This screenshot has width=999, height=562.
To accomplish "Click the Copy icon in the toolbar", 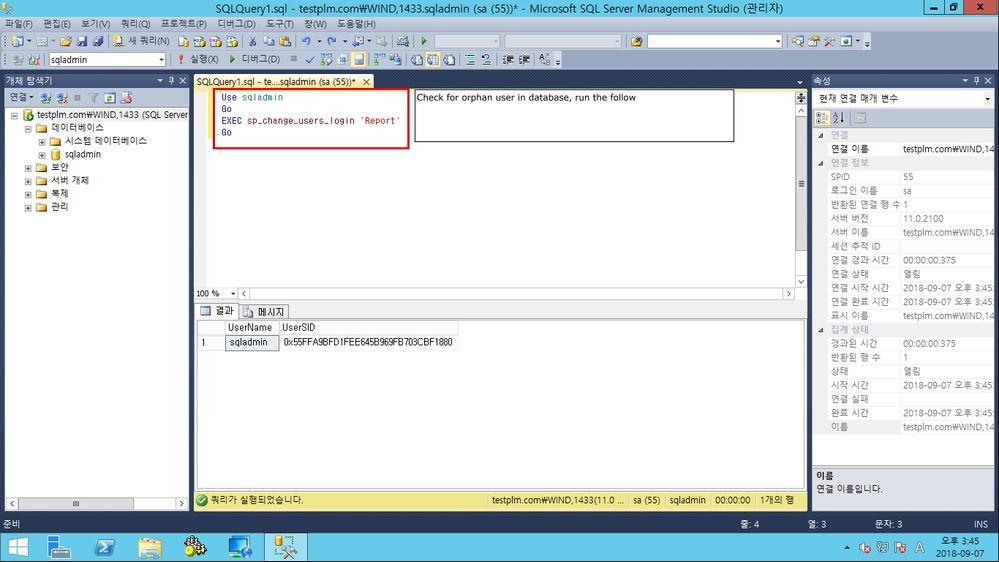I will (268, 41).
